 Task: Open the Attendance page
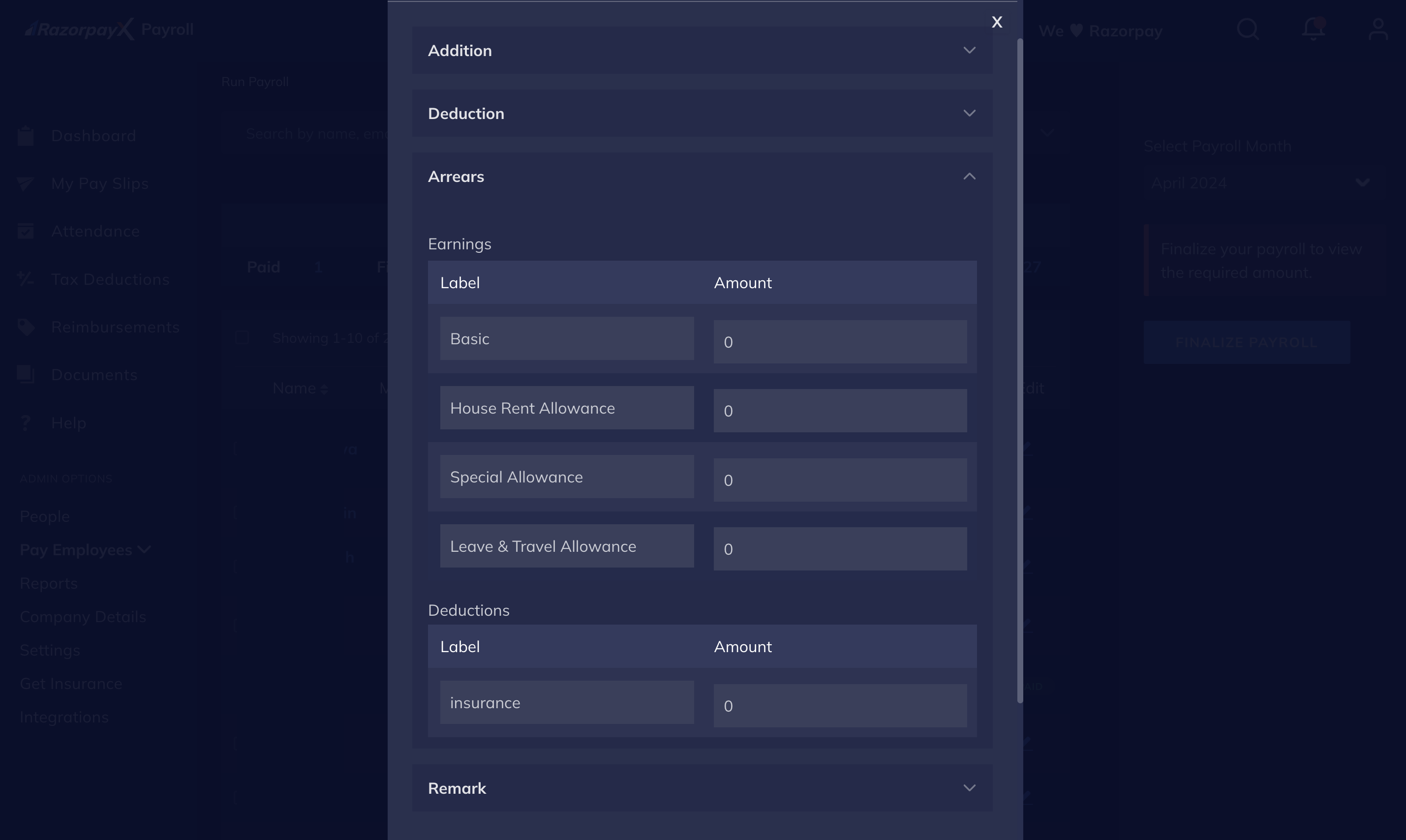click(95, 231)
